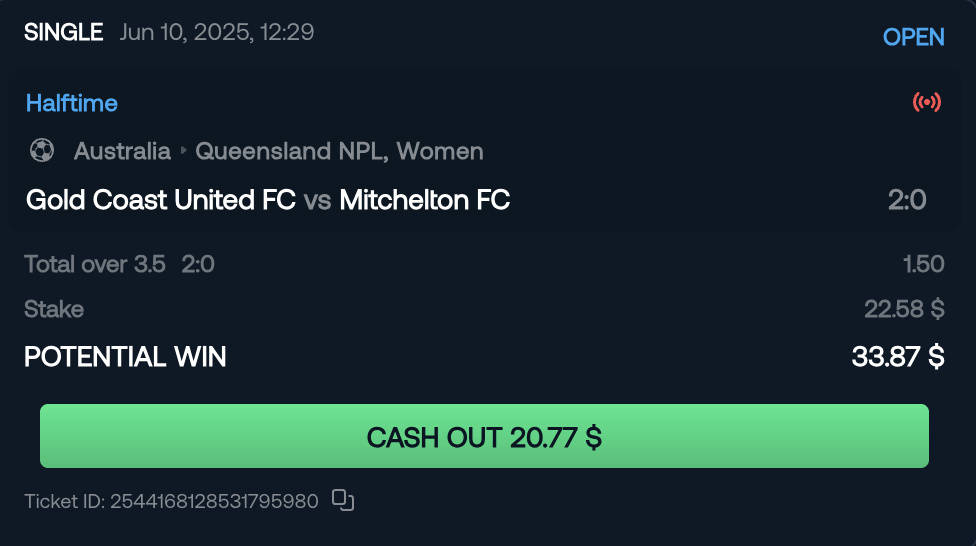Open the Australia country link
Image resolution: width=976 pixels, height=546 pixels.
coord(122,151)
